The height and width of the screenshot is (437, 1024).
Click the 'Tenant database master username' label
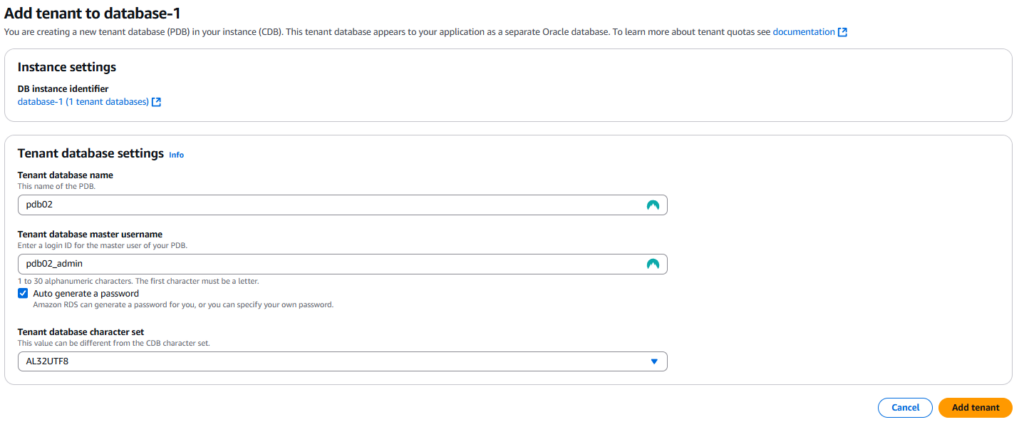pyautogui.click(x=90, y=234)
